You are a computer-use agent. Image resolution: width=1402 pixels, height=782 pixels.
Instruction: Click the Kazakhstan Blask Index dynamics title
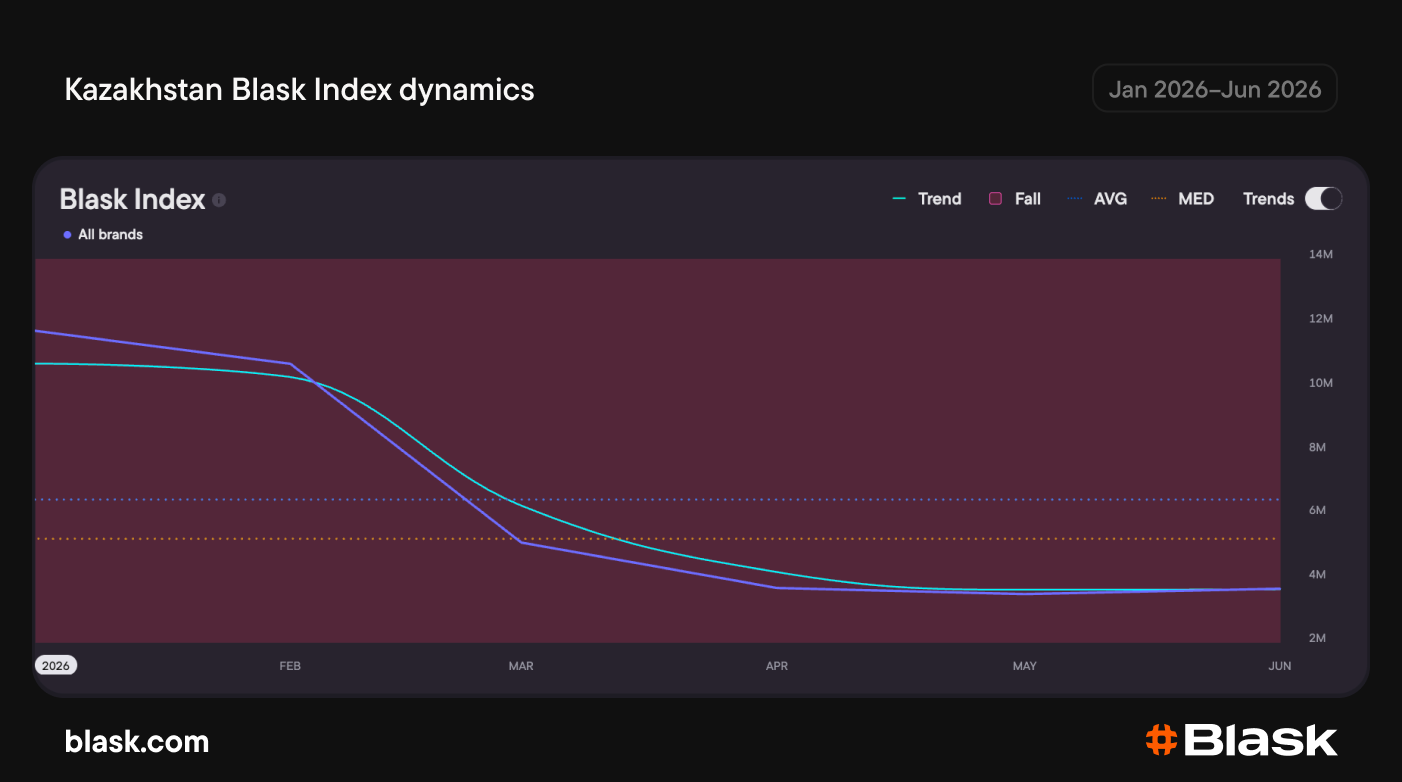pos(299,90)
